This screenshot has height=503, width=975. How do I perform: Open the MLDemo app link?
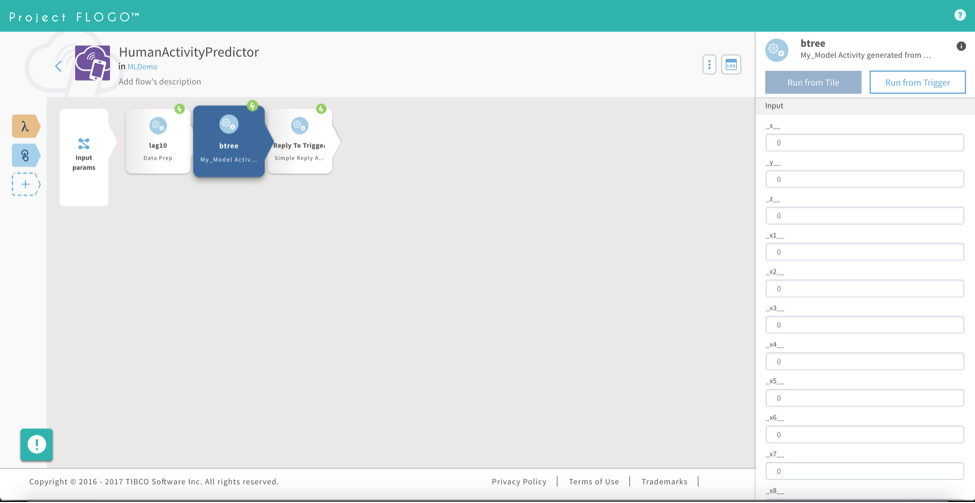(142, 67)
